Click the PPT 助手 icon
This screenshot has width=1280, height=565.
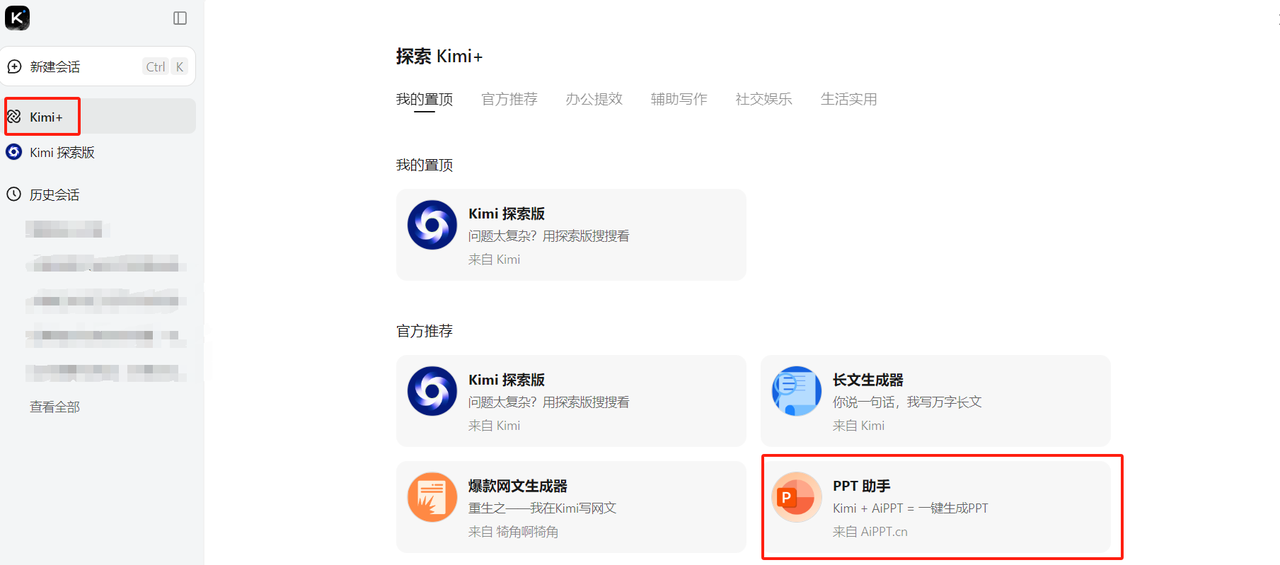click(797, 497)
